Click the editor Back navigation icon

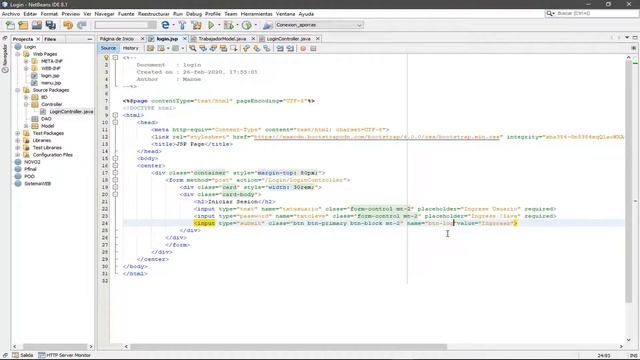(161, 49)
